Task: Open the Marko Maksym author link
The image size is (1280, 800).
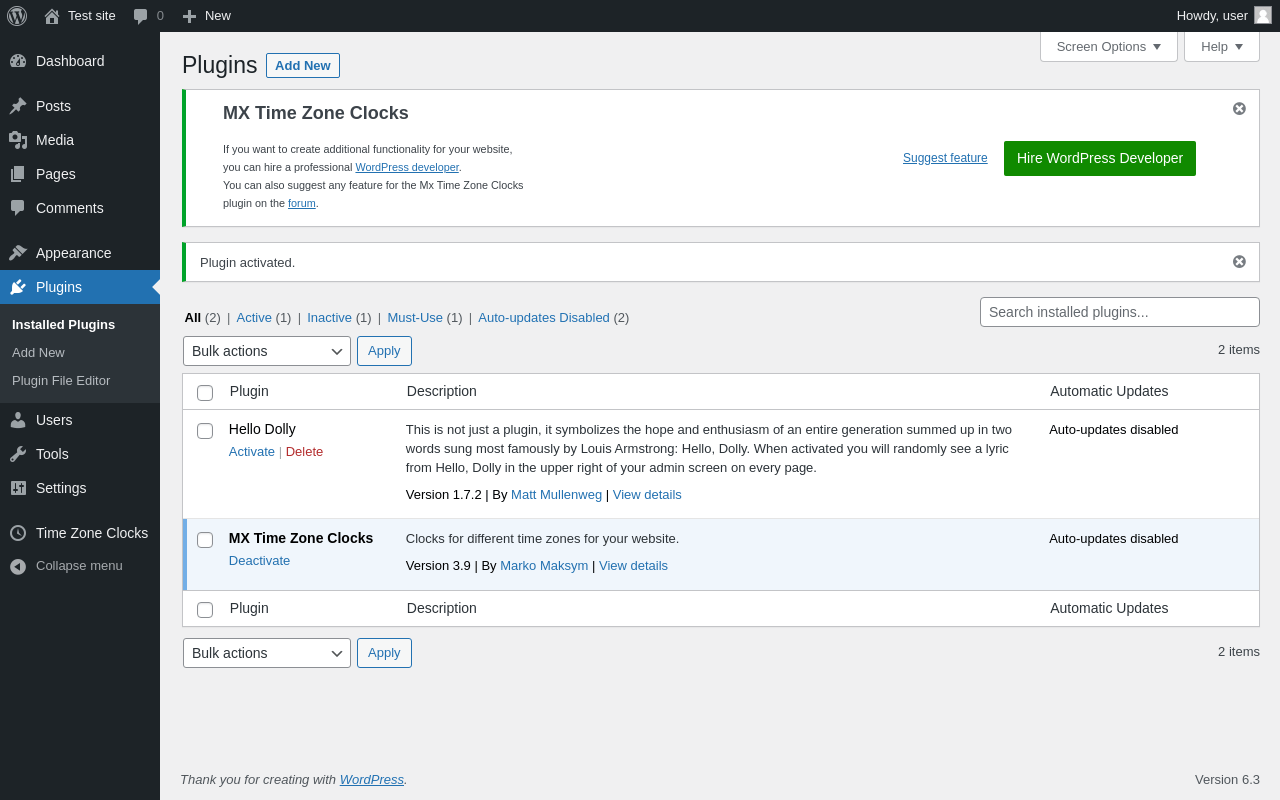Action: coord(544,566)
